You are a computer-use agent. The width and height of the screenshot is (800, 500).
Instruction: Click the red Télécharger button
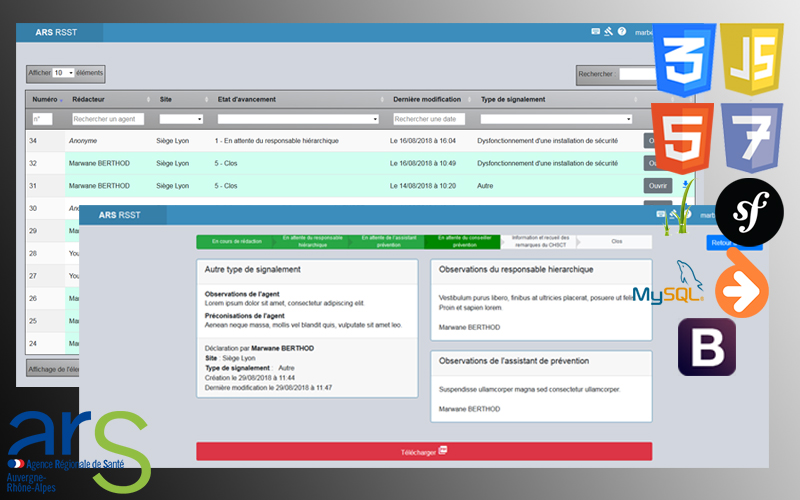(424, 452)
